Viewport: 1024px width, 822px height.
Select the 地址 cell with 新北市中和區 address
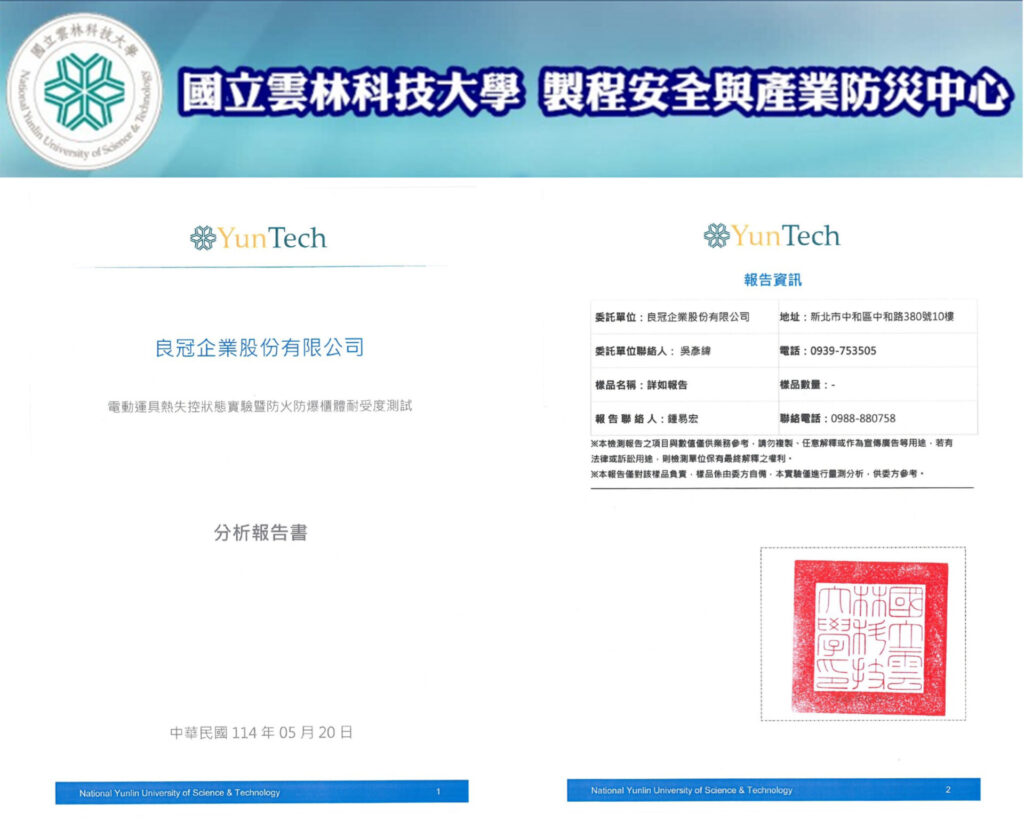[866, 317]
